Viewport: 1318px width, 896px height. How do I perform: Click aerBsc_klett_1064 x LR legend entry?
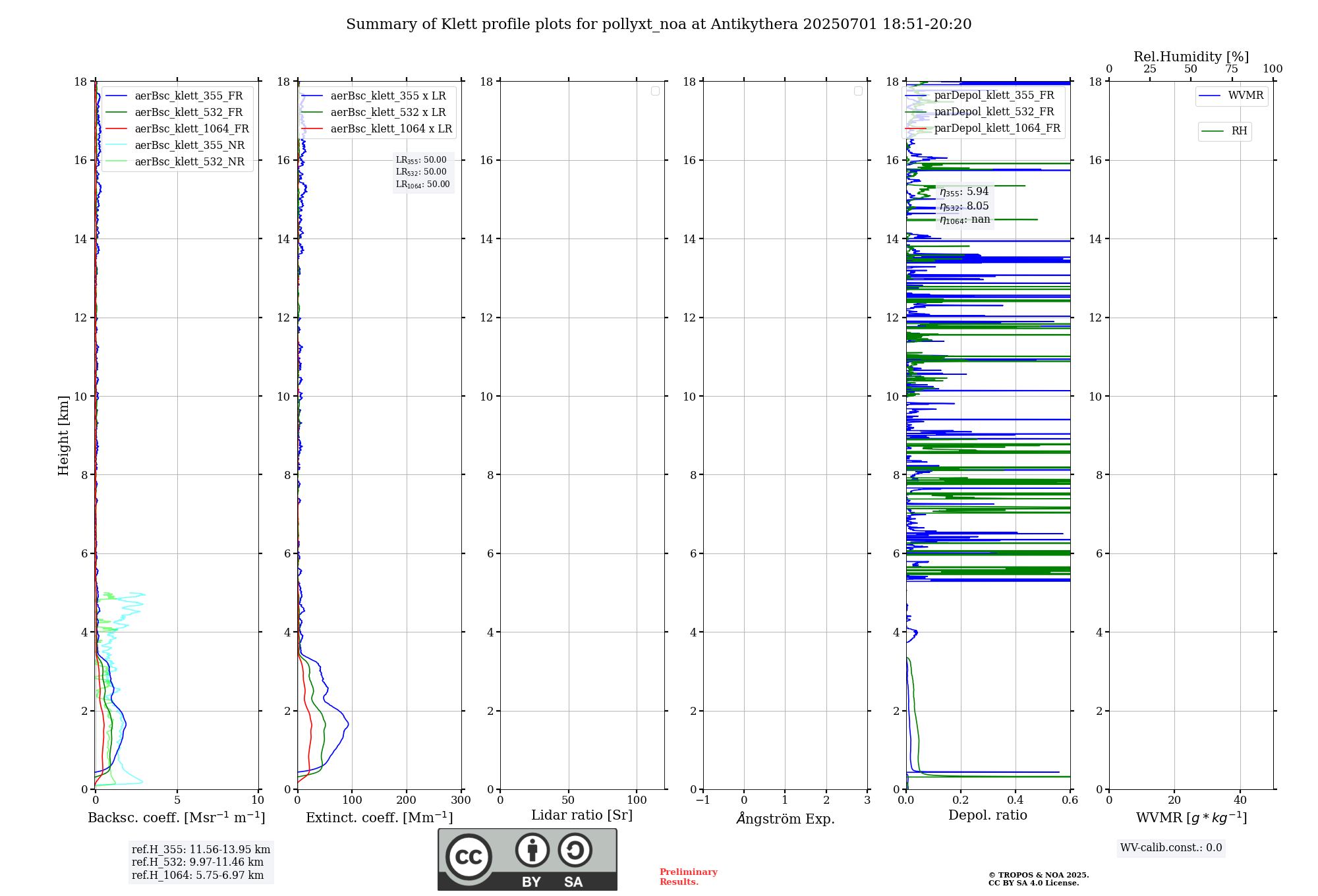point(378,128)
